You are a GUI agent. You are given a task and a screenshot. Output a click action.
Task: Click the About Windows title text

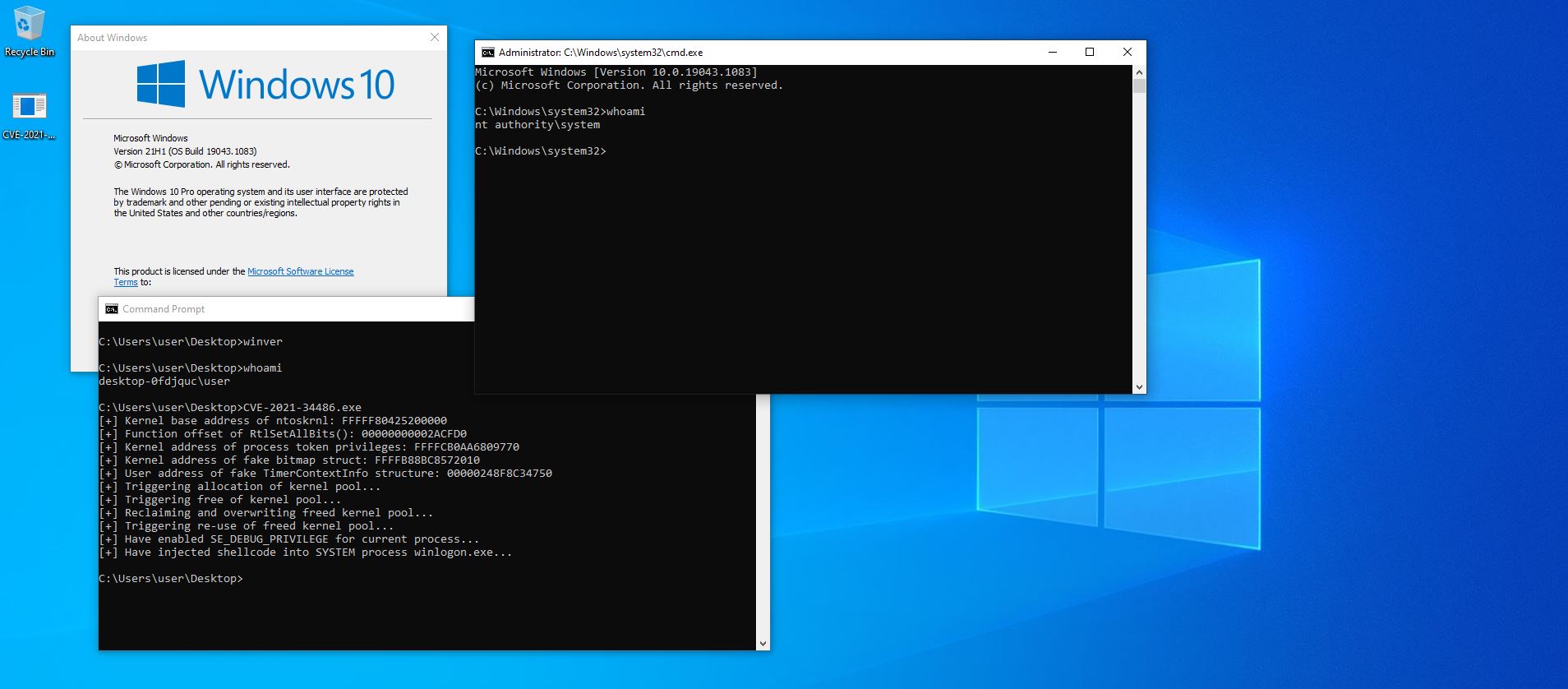click(x=113, y=38)
